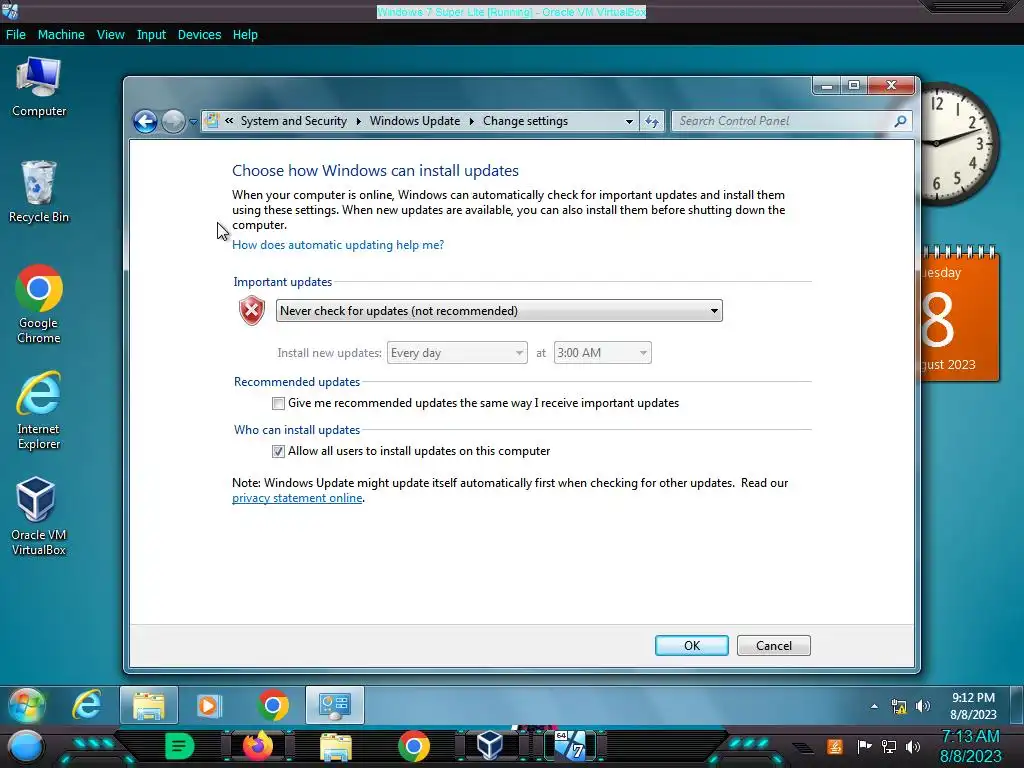1024x768 pixels.
Task: Refresh the Control Panel address bar
Action: point(652,121)
